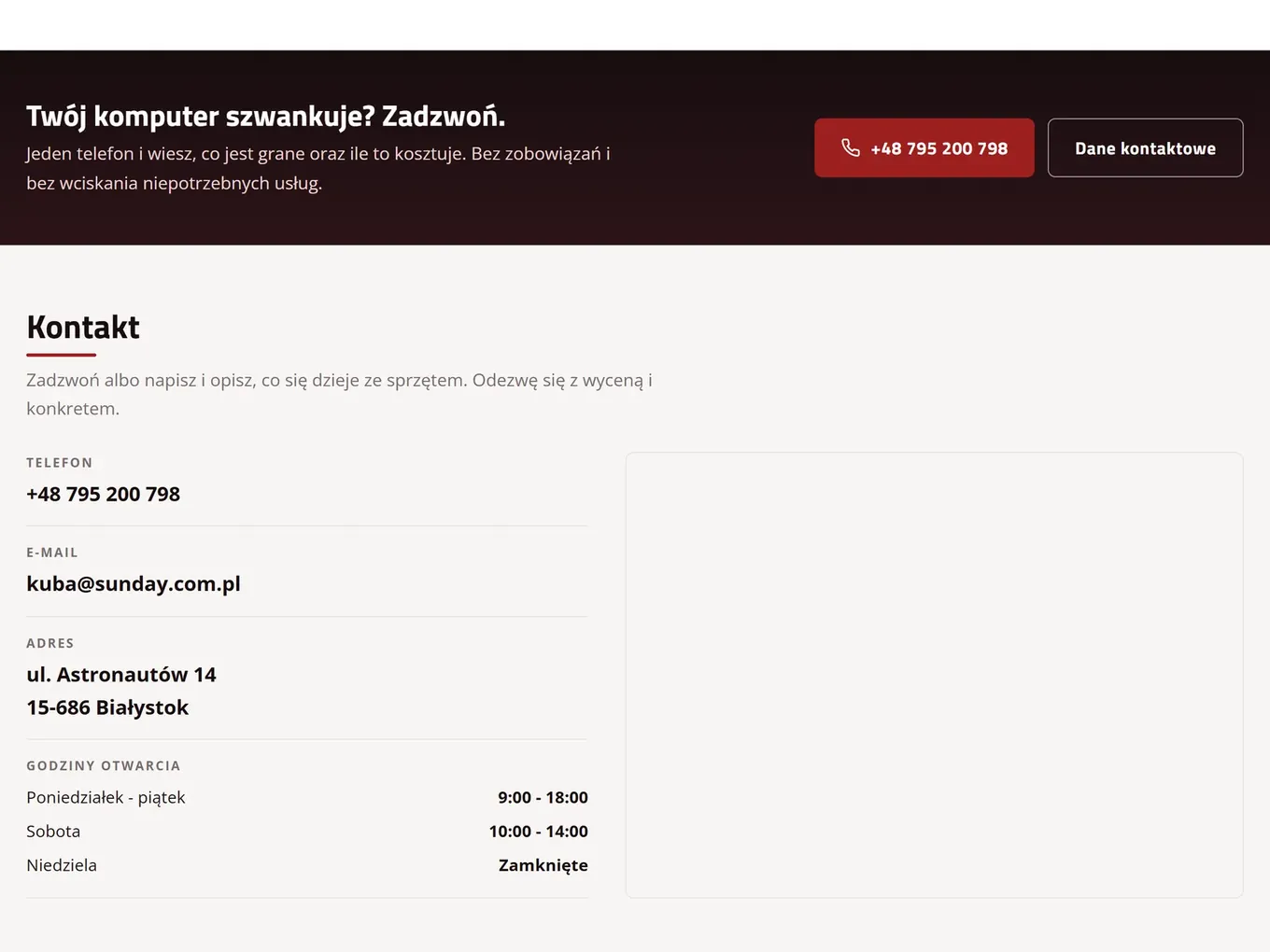This screenshot has width=1270, height=952.
Task: Click the E-MAIL label
Action: point(52,553)
